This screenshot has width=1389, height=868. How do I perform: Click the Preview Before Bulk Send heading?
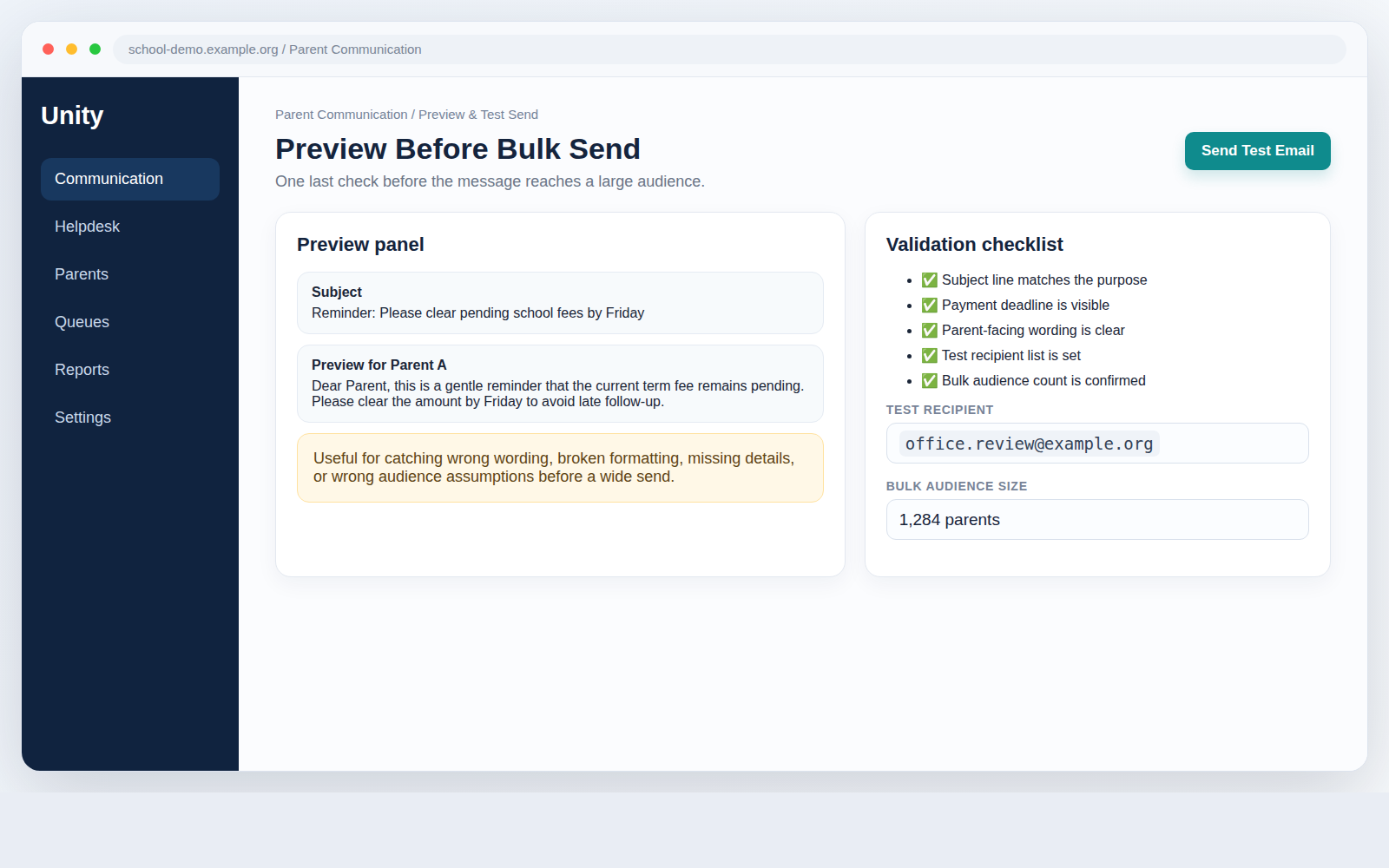point(458,149)
